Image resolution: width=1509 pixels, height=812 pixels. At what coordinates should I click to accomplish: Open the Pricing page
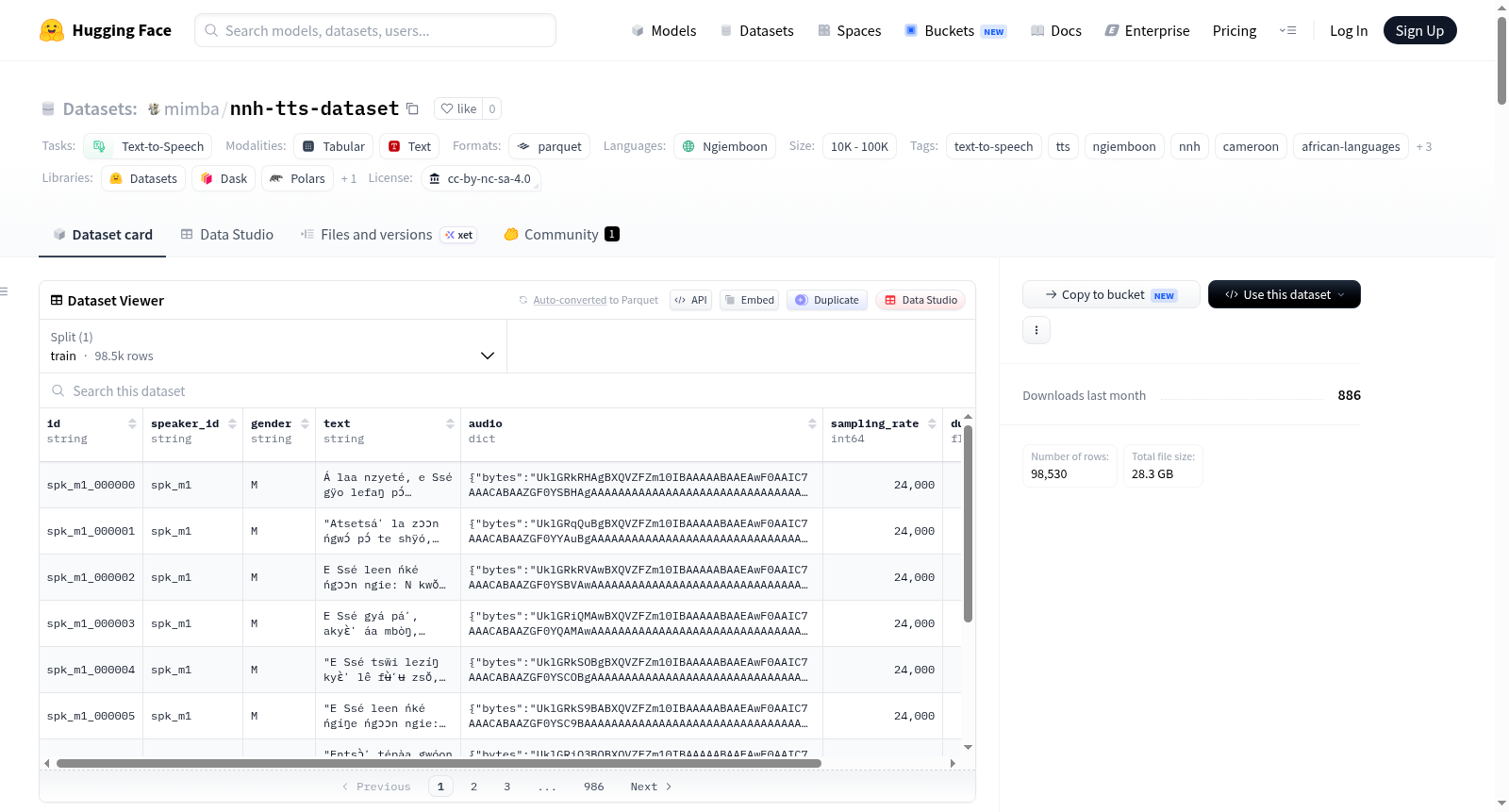click(x=1235, y=30)
